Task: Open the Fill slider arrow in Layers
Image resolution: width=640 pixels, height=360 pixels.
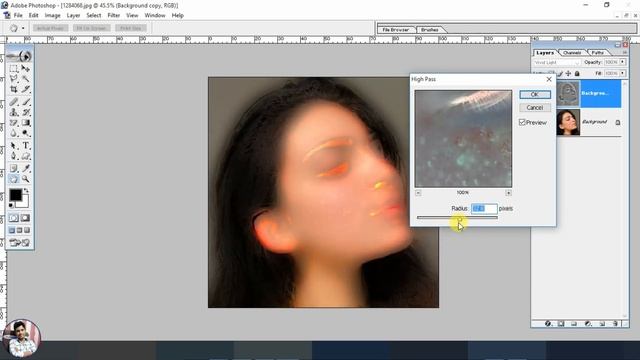Action: point(622,73)
